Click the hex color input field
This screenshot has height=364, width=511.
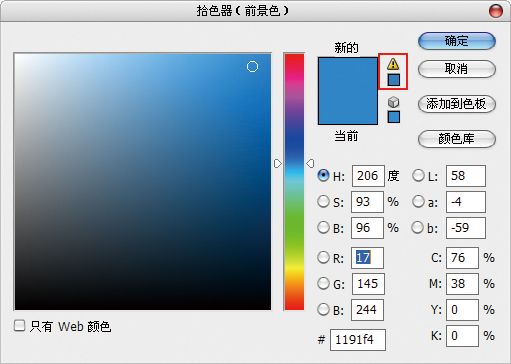tap(358, 340)
